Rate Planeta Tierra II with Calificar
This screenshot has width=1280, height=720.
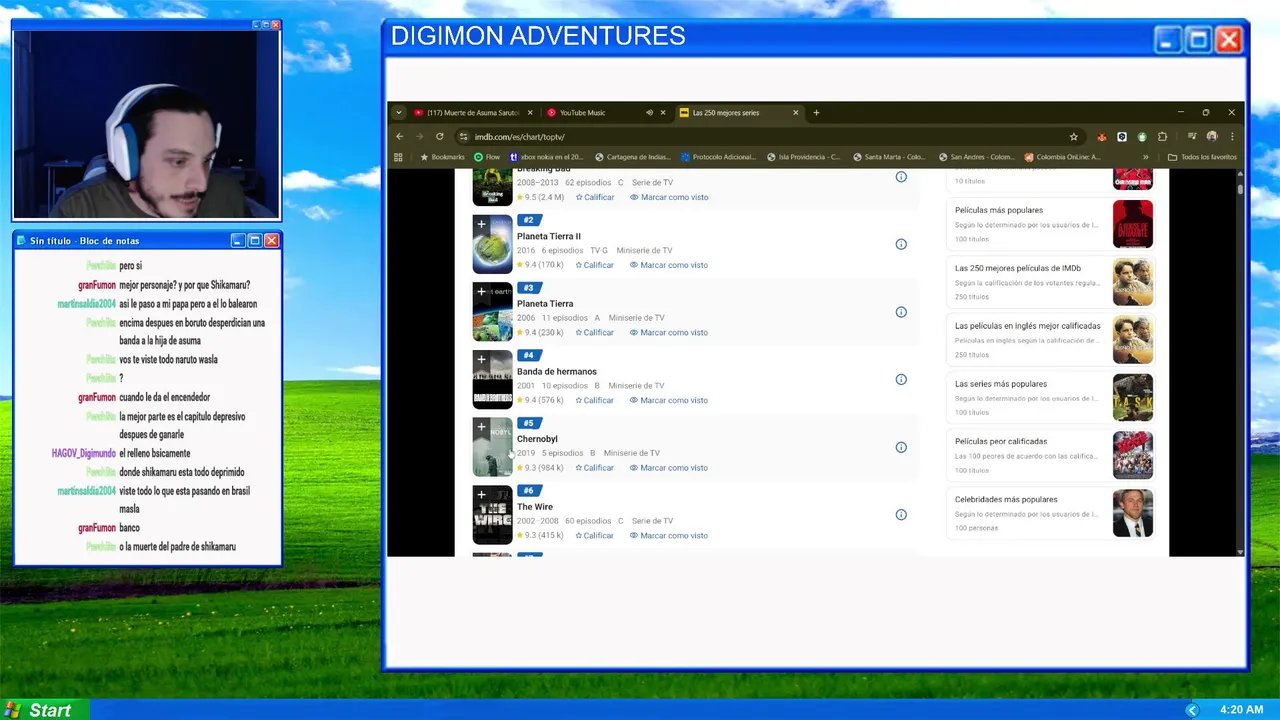click(595, 265)
